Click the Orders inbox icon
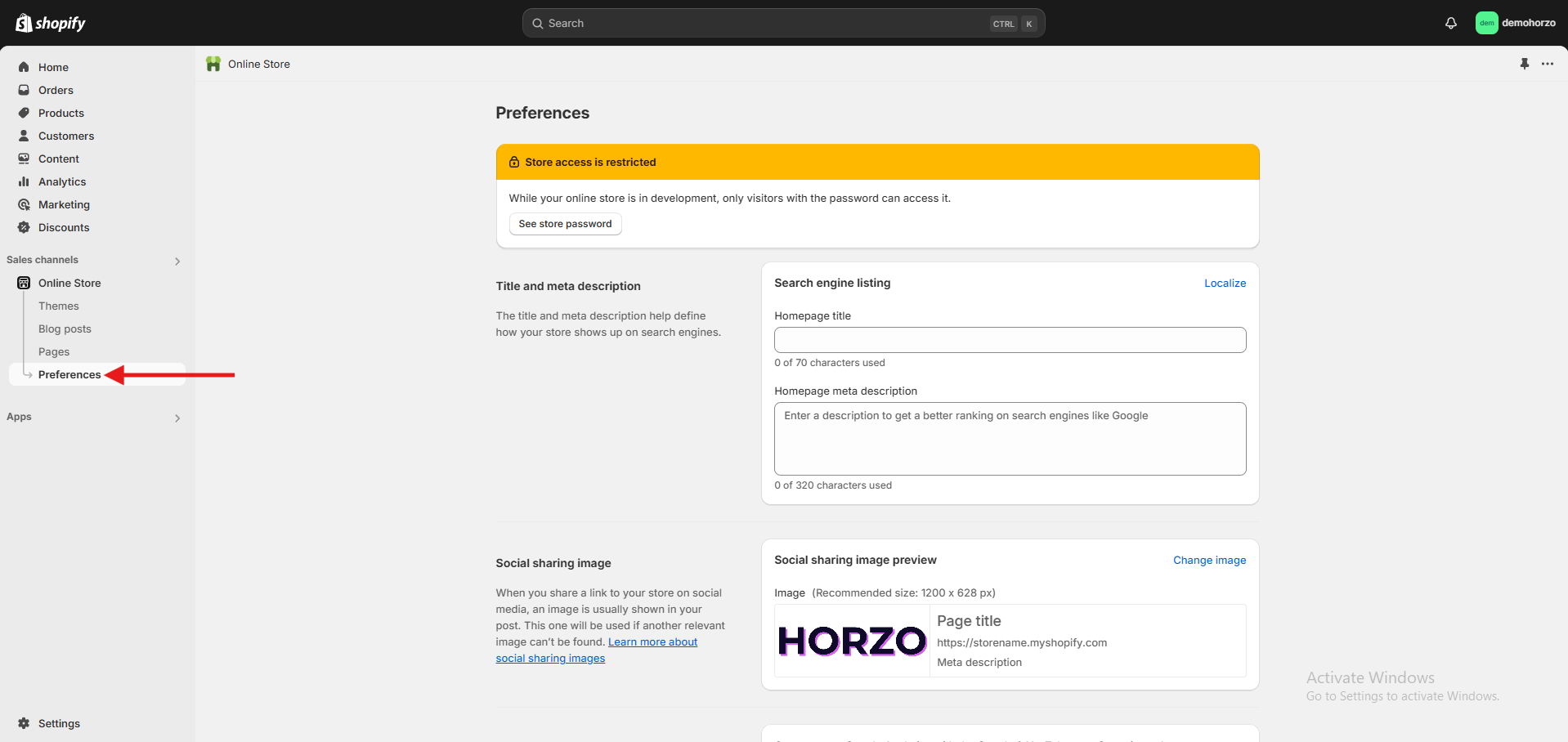This screenshot has width=1568, height=742. coord(24,90)
